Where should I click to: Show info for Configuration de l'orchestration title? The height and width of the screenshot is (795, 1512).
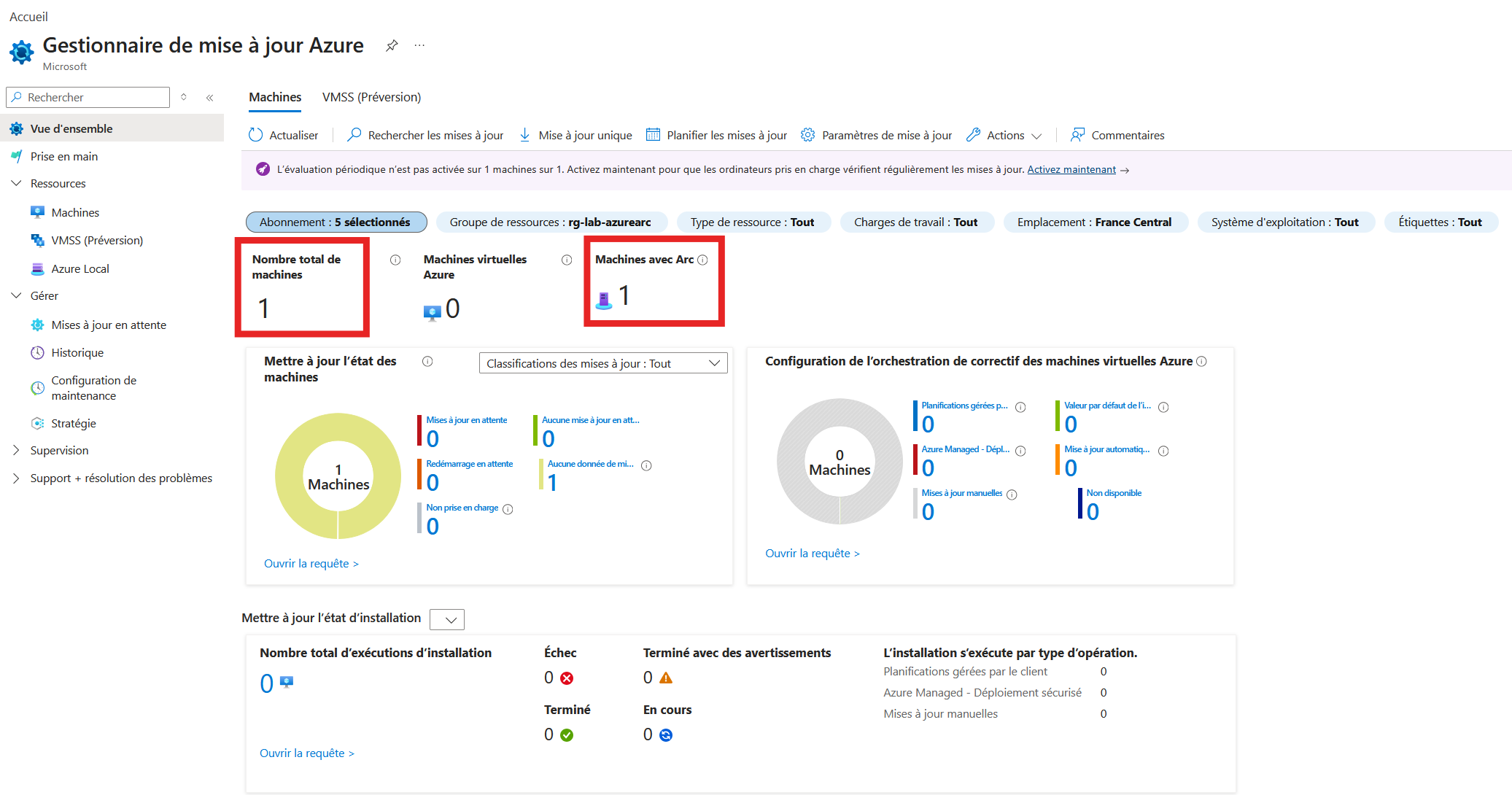[1202, 361]
